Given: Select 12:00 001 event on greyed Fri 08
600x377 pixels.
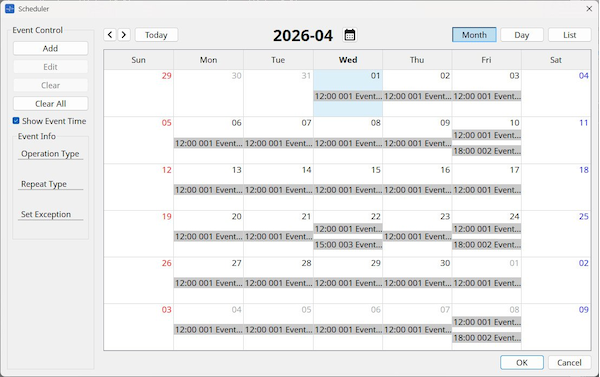Looking at the screenshot, I should (487, 322).
